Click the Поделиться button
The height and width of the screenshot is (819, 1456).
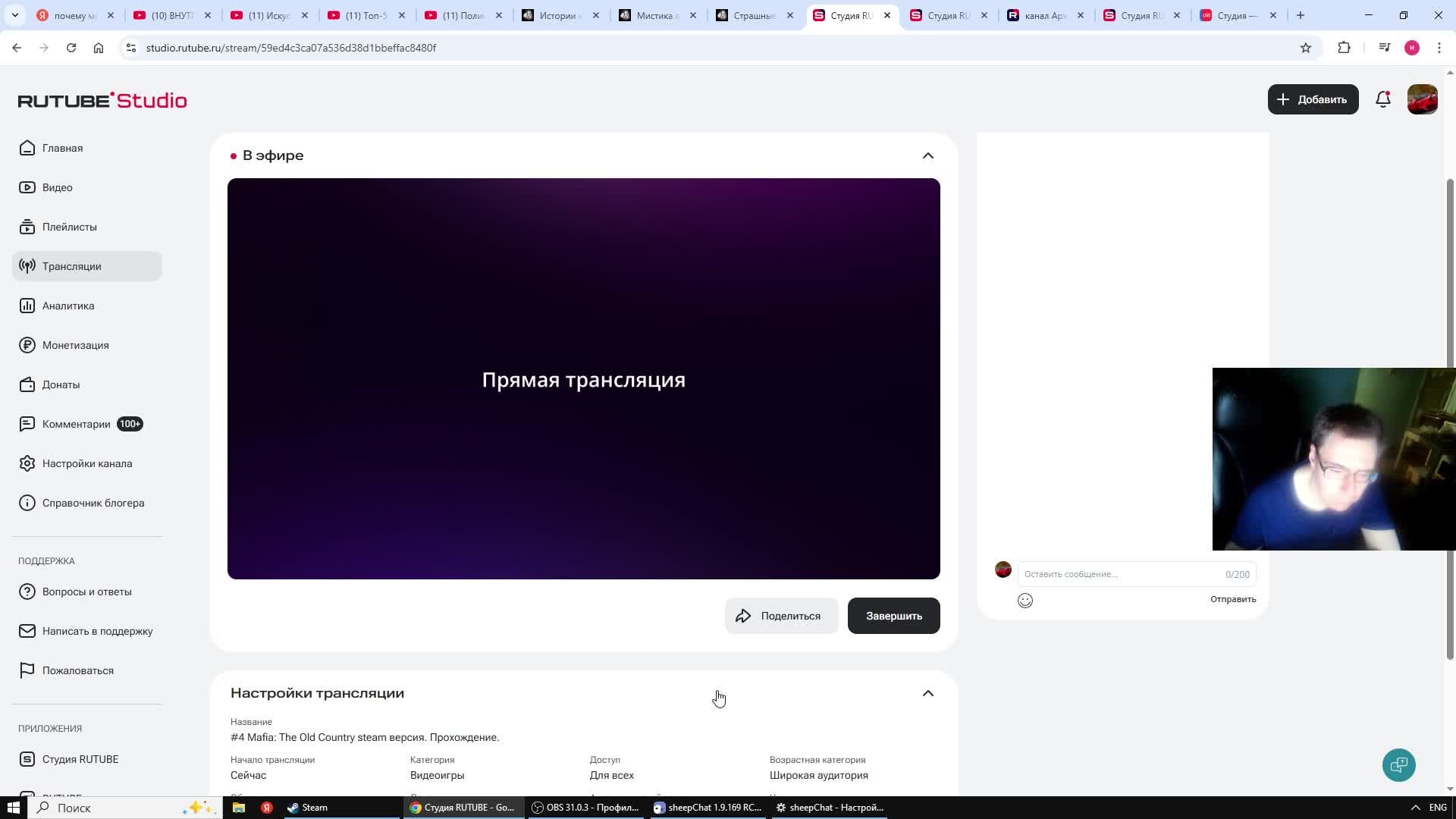[x=780, y=616]
